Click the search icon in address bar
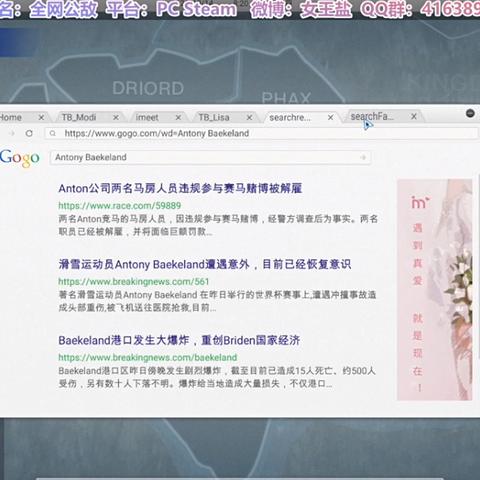480x480 pixels. [53, 133]
